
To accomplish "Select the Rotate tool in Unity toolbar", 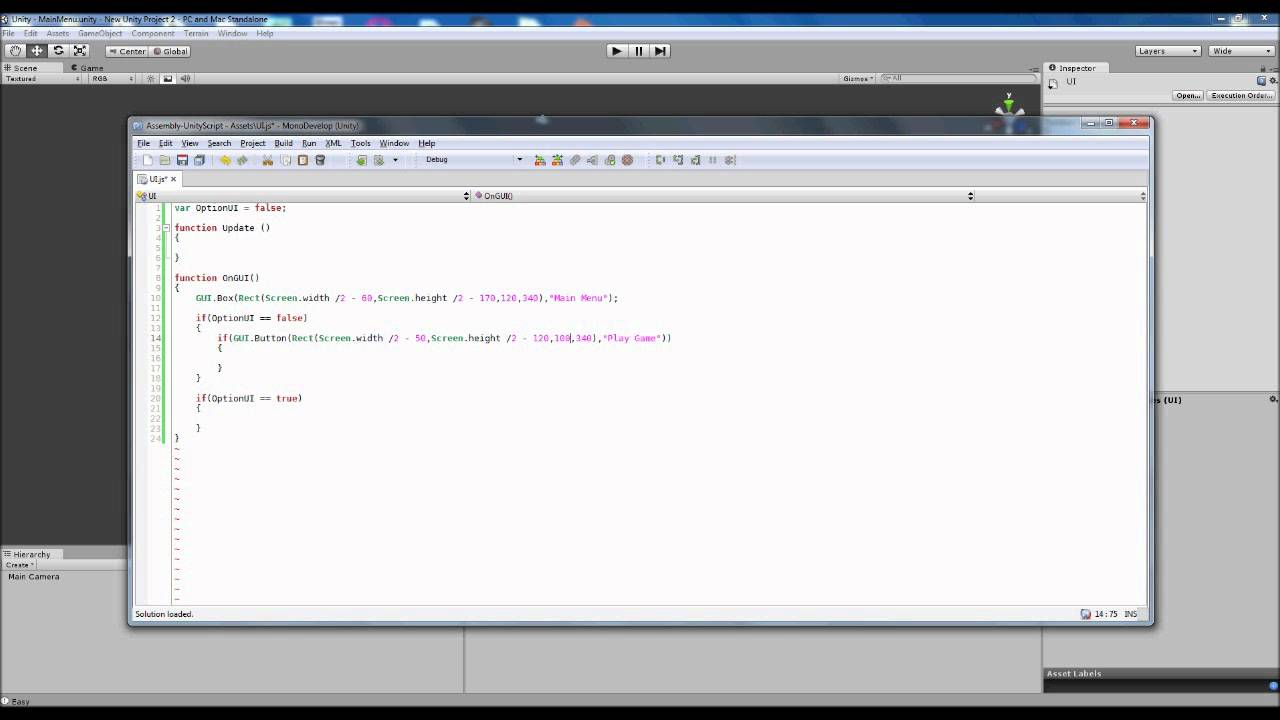I will click(58, 50).
